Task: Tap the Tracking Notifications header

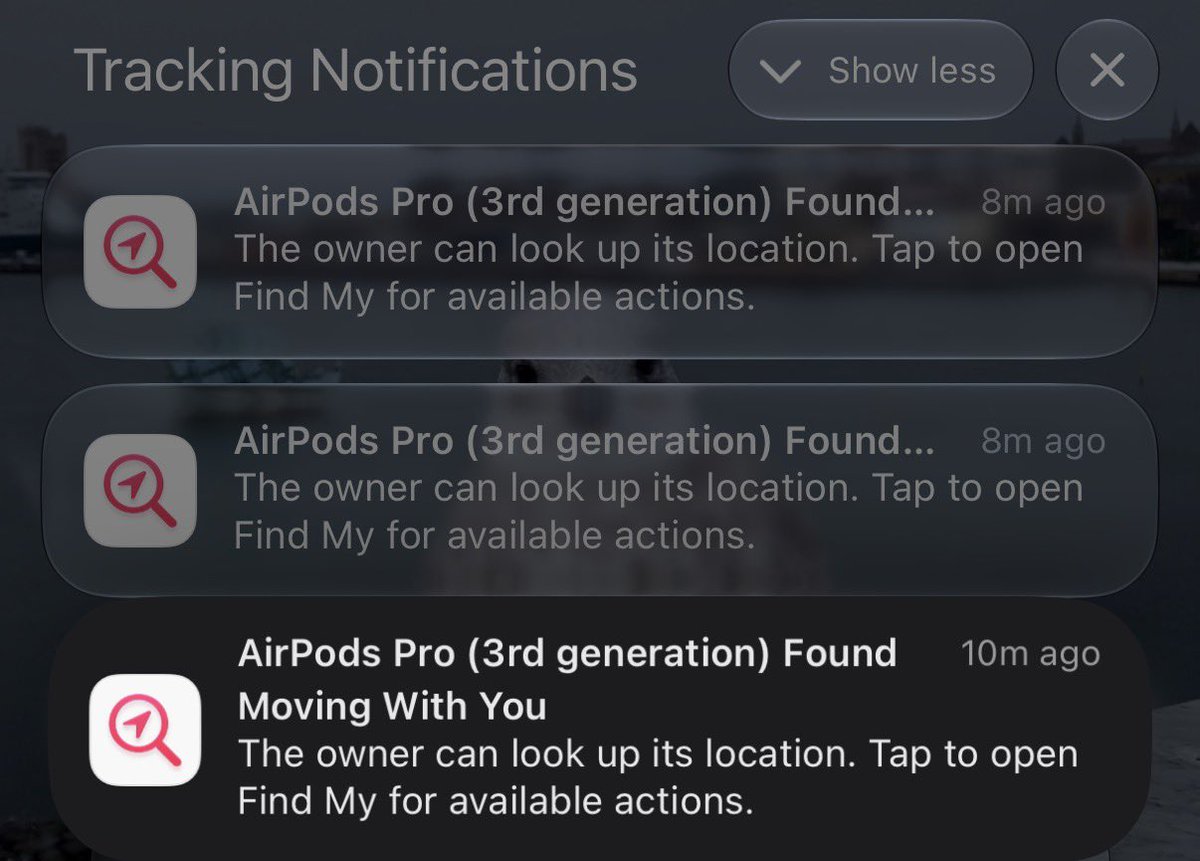Action: [356, 71]
